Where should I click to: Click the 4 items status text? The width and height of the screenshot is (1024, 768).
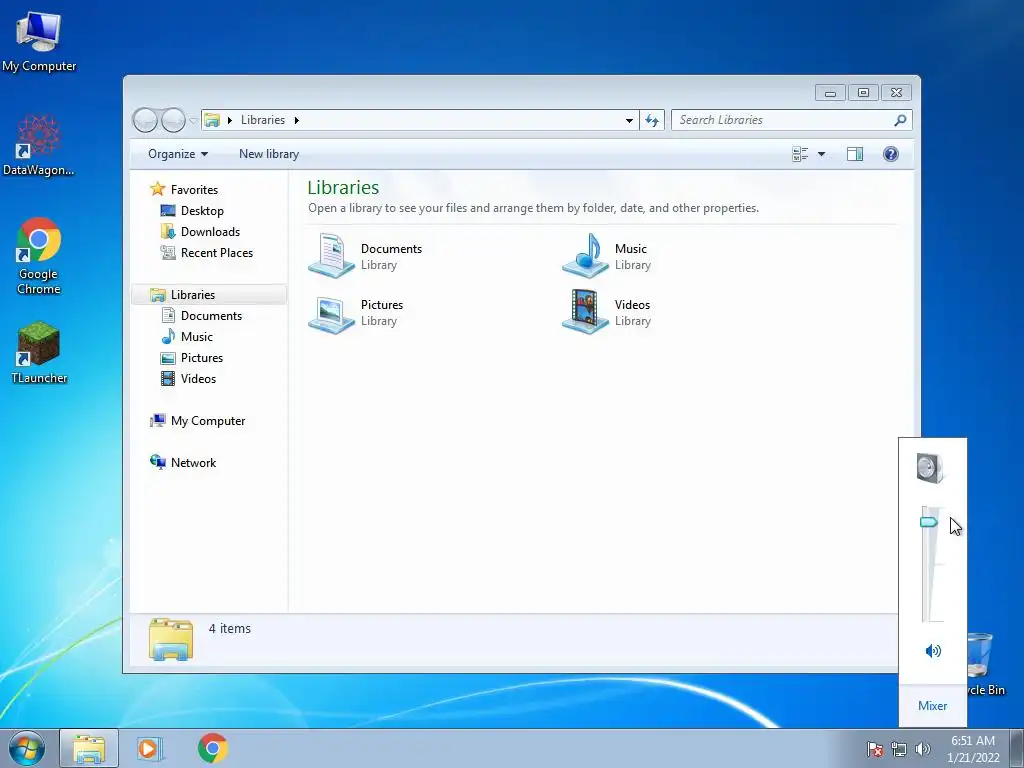pos(230,628)
